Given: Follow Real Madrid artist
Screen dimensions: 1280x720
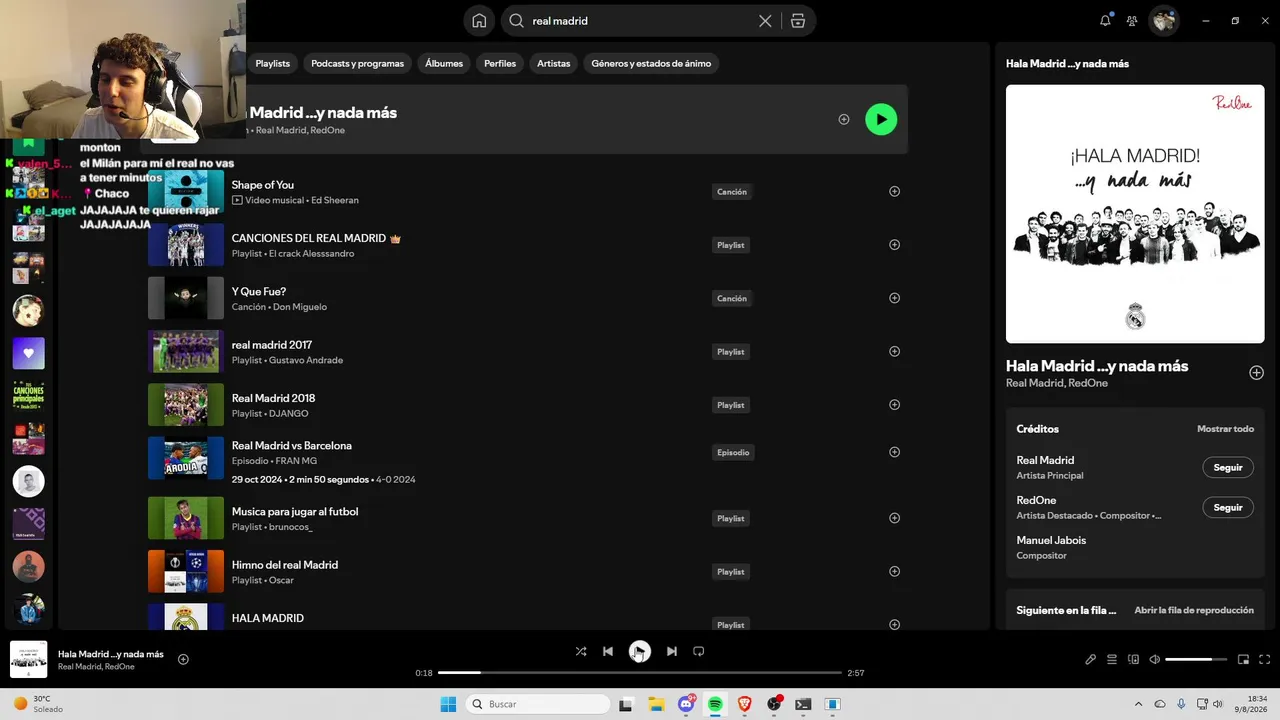Looking at the screenshot, I should [x=1228, y=468].
